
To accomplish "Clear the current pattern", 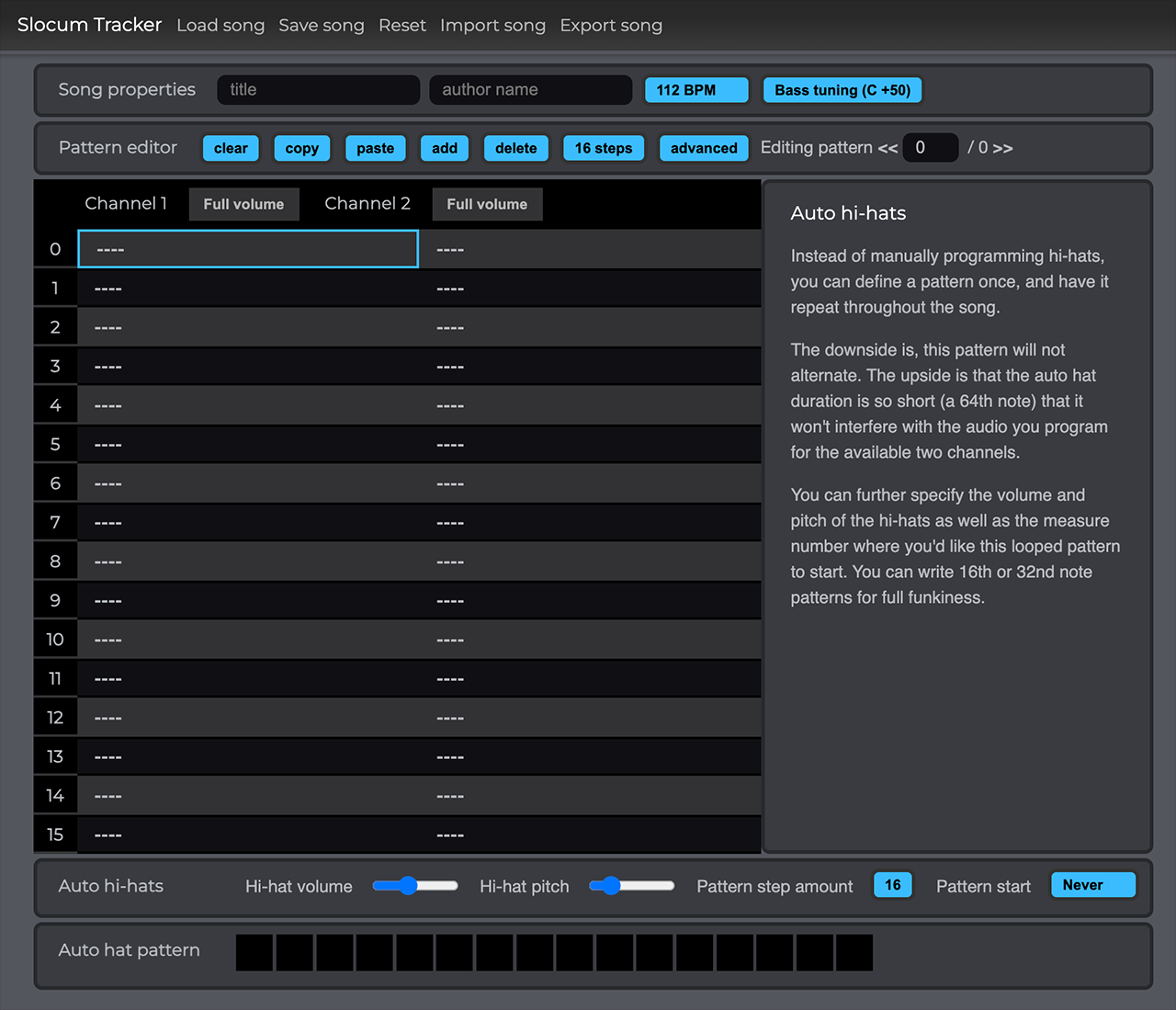I will tap(231, 148).
